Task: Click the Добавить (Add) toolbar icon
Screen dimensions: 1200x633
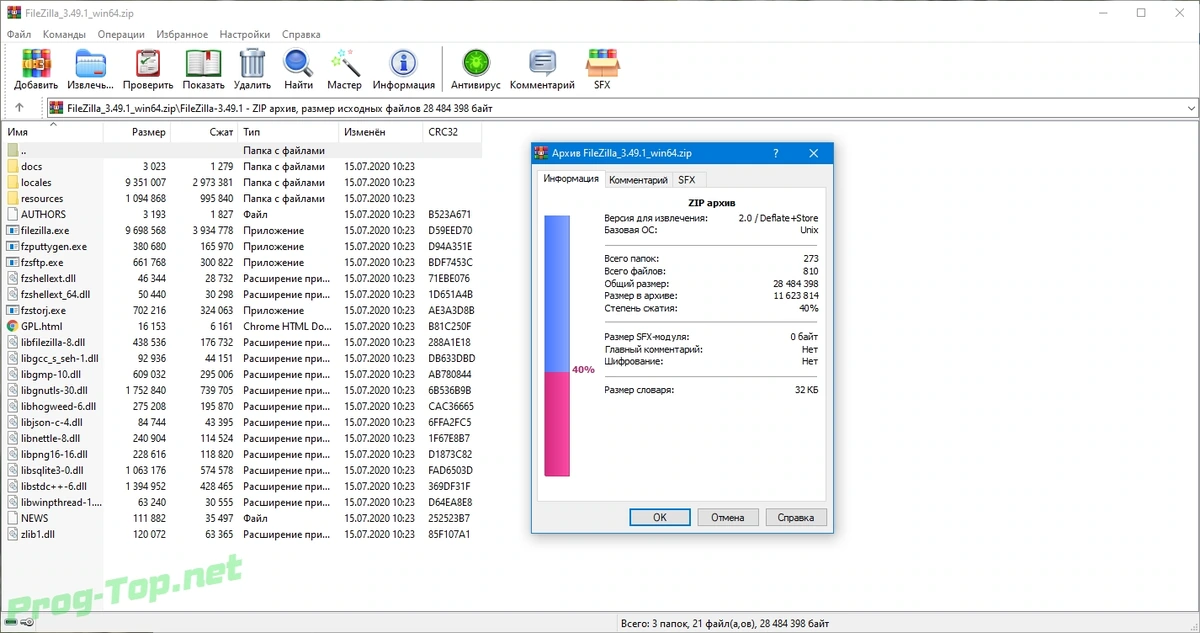Action: point(36,63)
